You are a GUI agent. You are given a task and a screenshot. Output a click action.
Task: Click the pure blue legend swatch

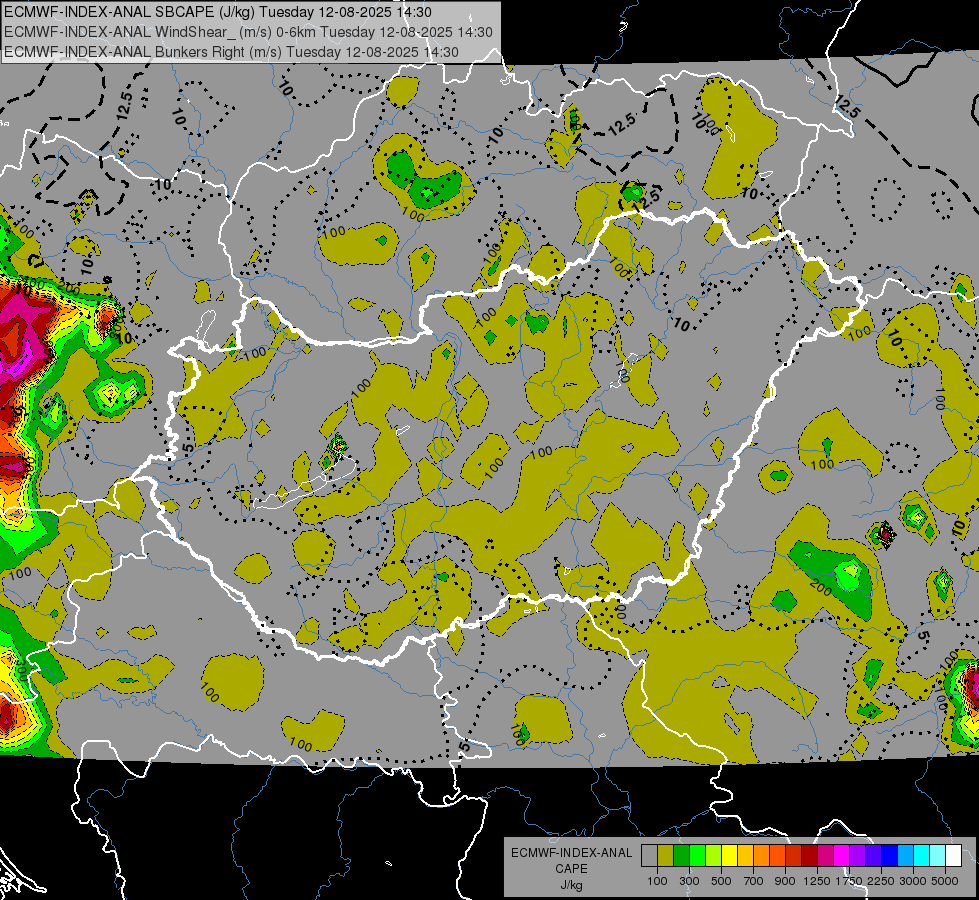(890, 856)
